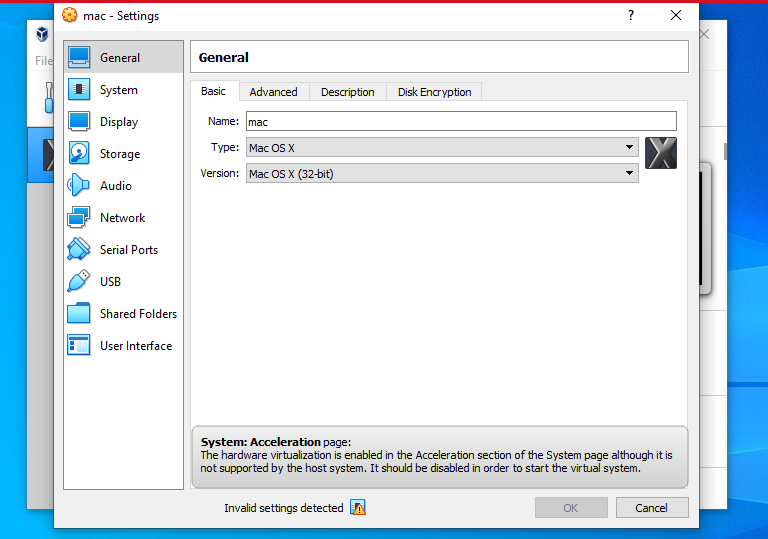Open the Version dropdown showing 32-bit
Screen dimensions: 768x539
coord(442,173)
